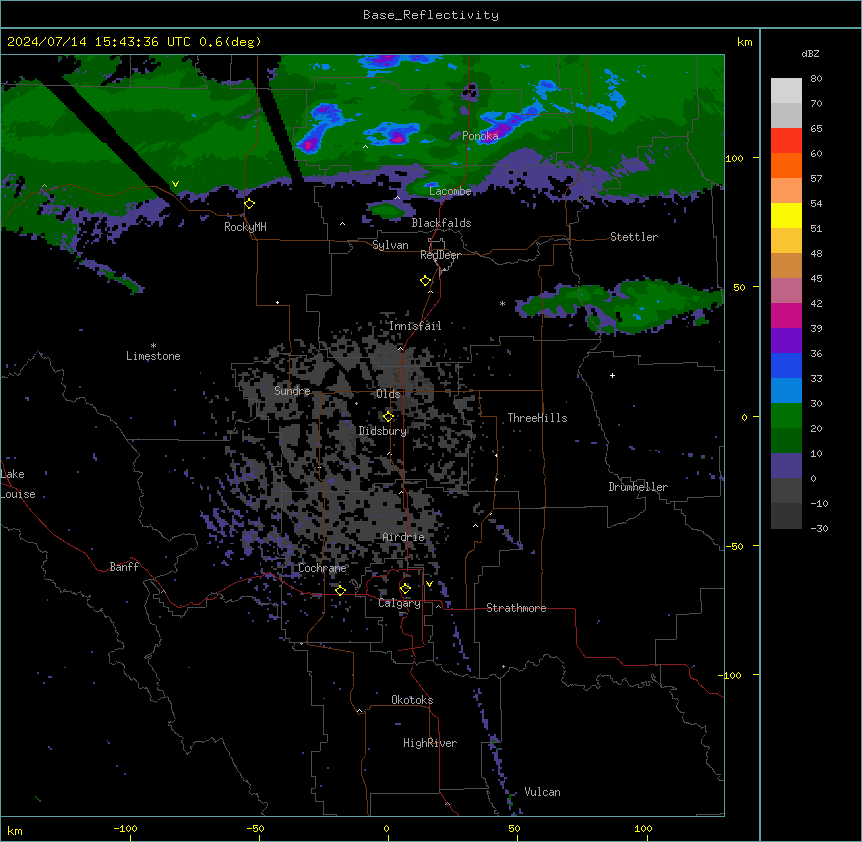
Task: Click the HighRiver label
Action: (x=430, y=743)
